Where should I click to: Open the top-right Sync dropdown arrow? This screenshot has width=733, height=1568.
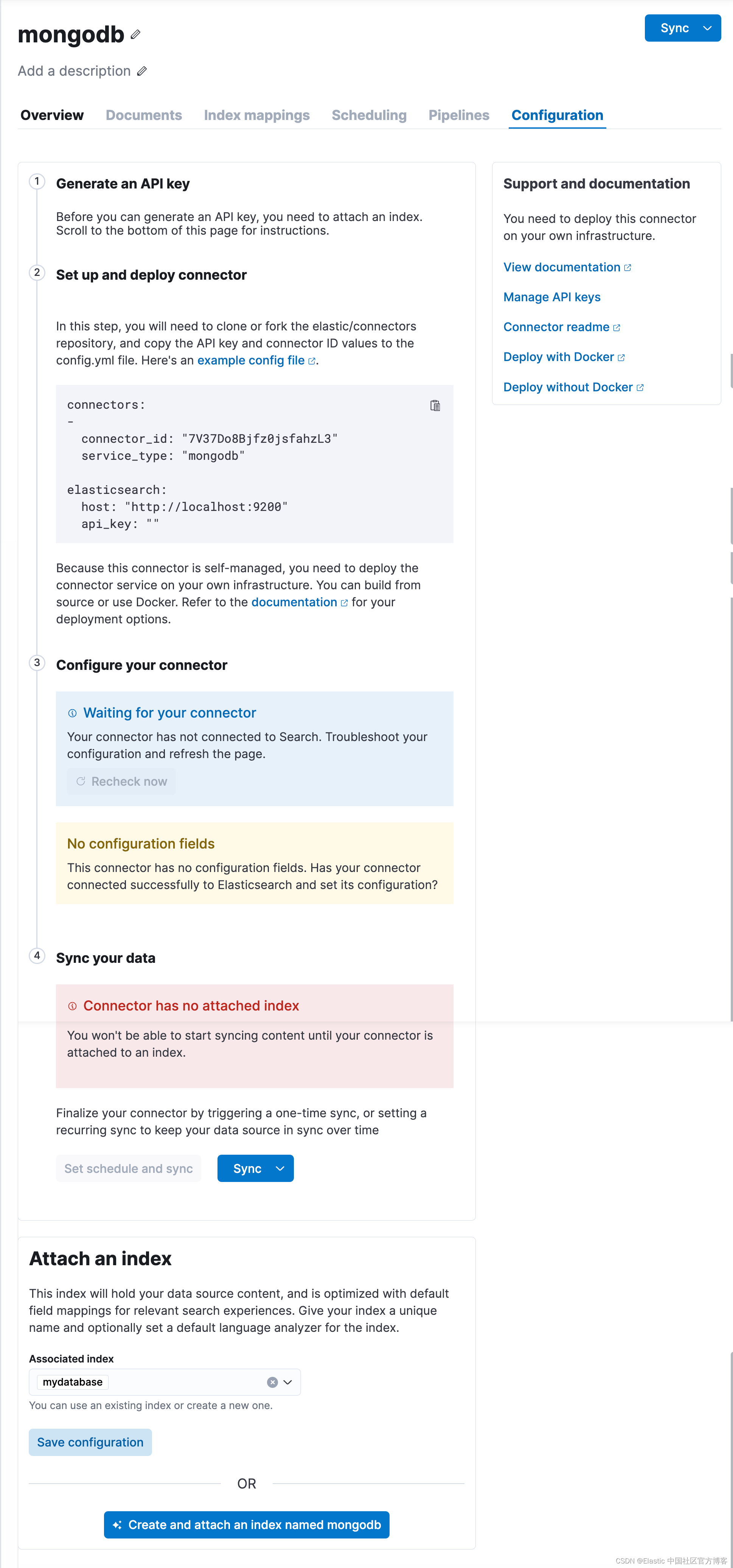pos(707,27)
